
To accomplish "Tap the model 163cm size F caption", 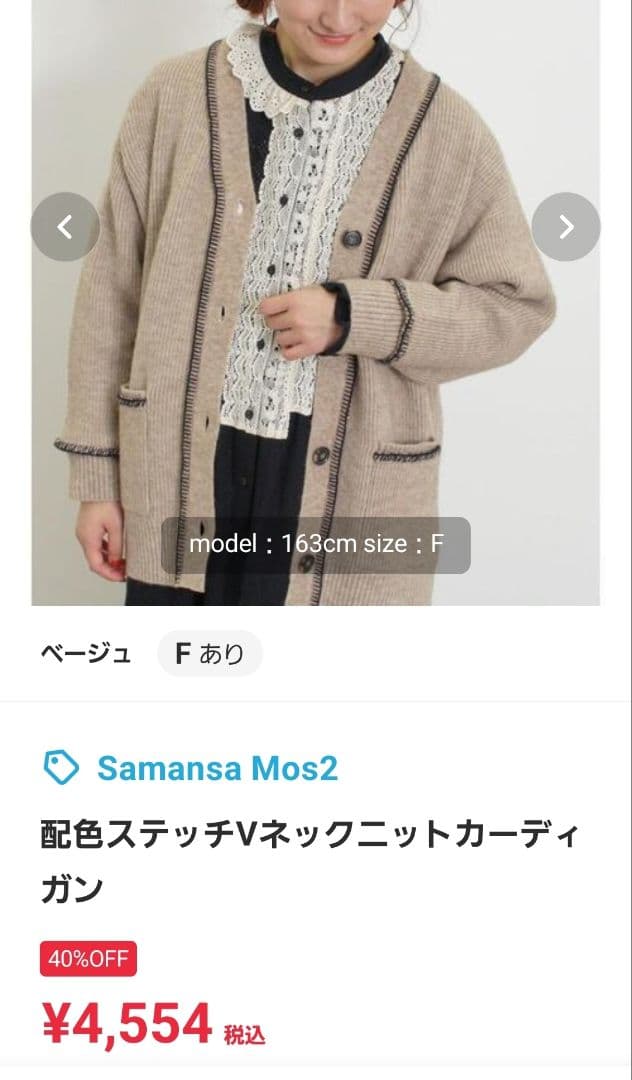I will point(316,545).
